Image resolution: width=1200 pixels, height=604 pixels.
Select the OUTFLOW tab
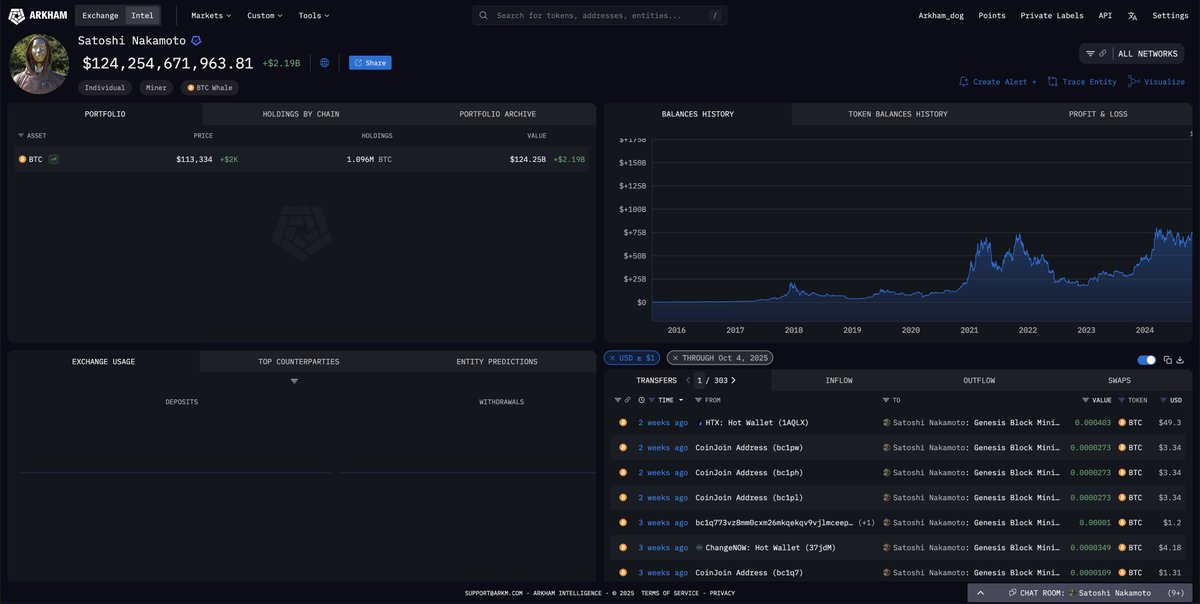[x=979, y=381]
